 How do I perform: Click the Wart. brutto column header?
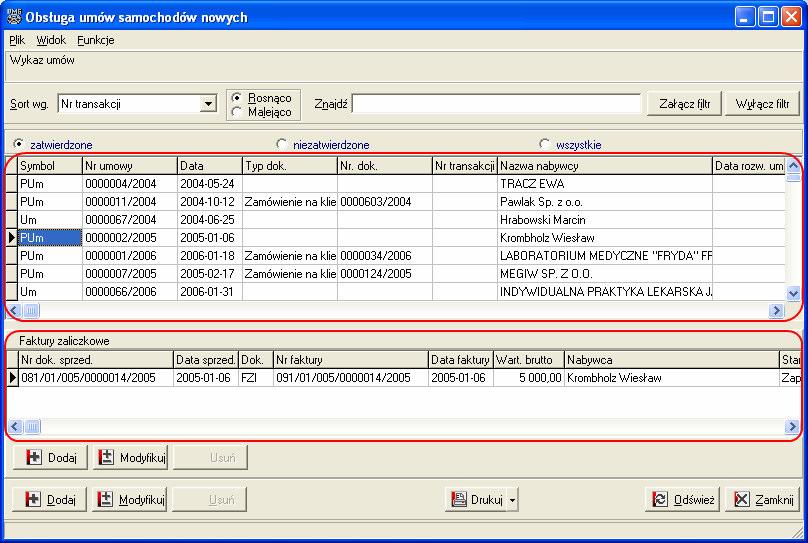(x=529, y=360)
